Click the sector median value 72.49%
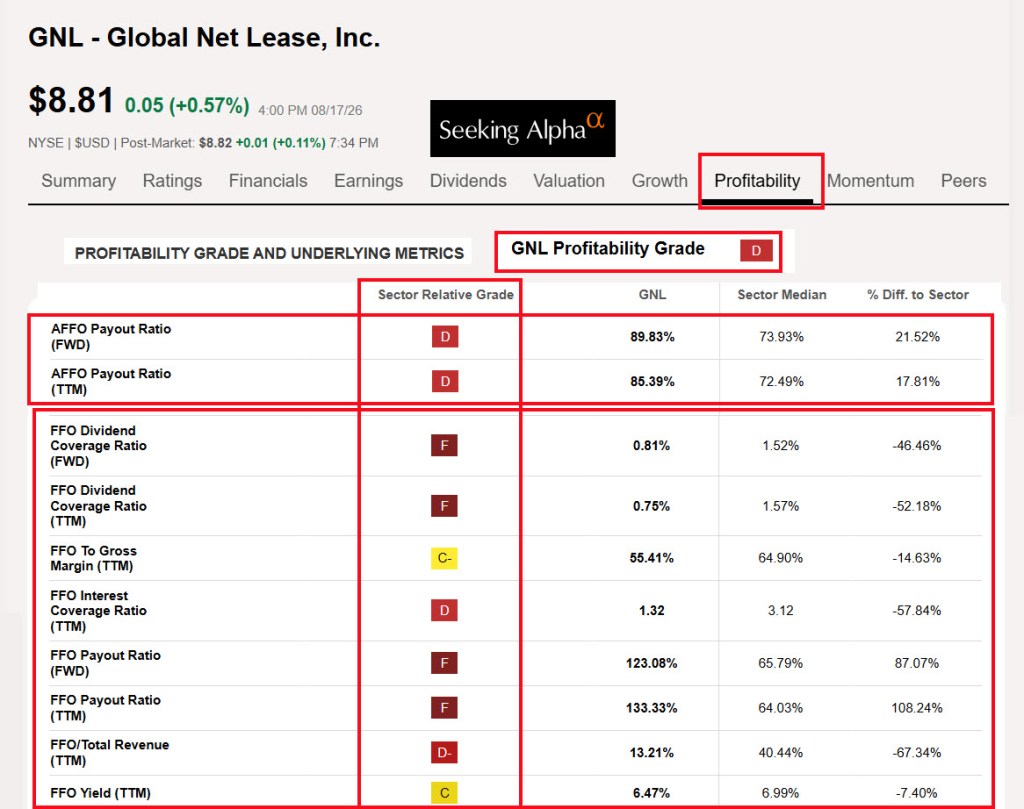The width and height of the screenshot is (1024, 809). [x=781, y=381]
